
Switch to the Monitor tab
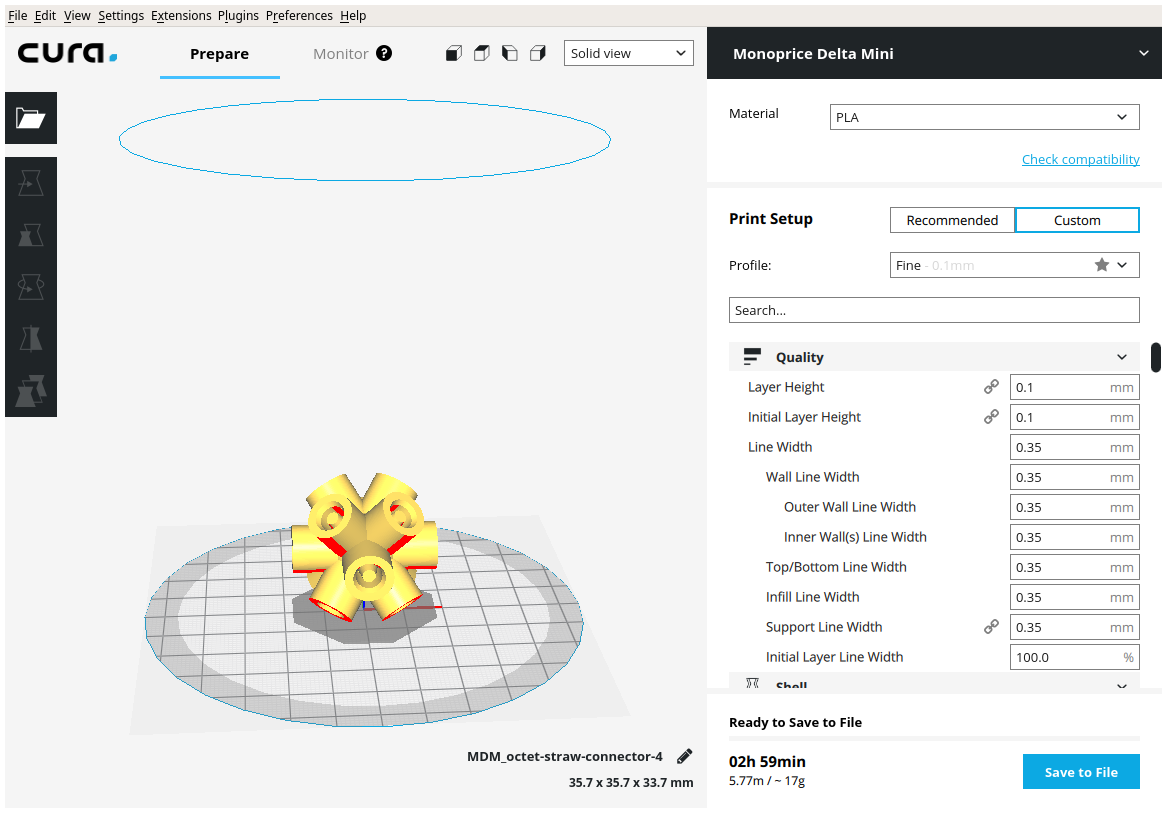(340, 54)
